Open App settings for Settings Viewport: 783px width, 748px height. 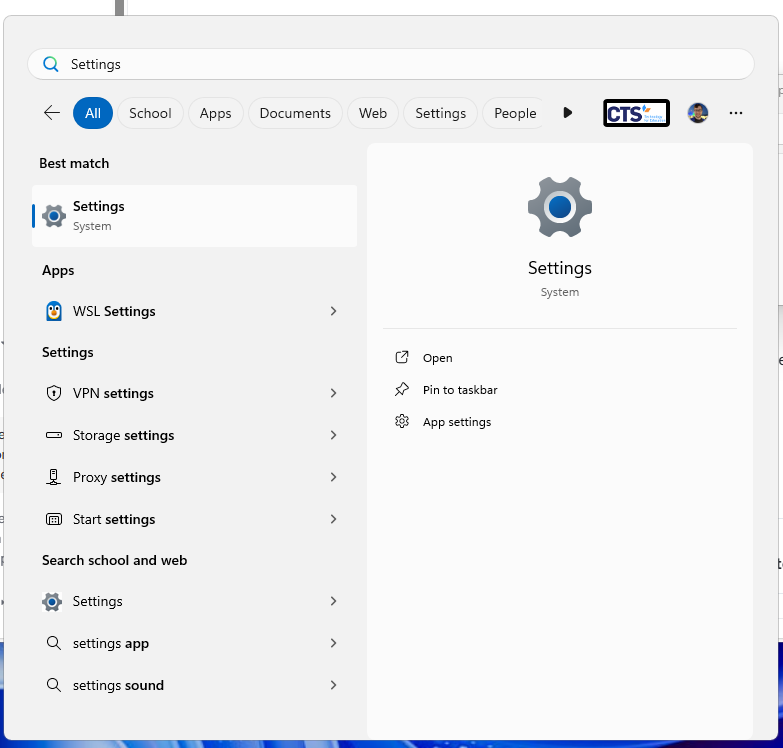(x=456, y=422)
